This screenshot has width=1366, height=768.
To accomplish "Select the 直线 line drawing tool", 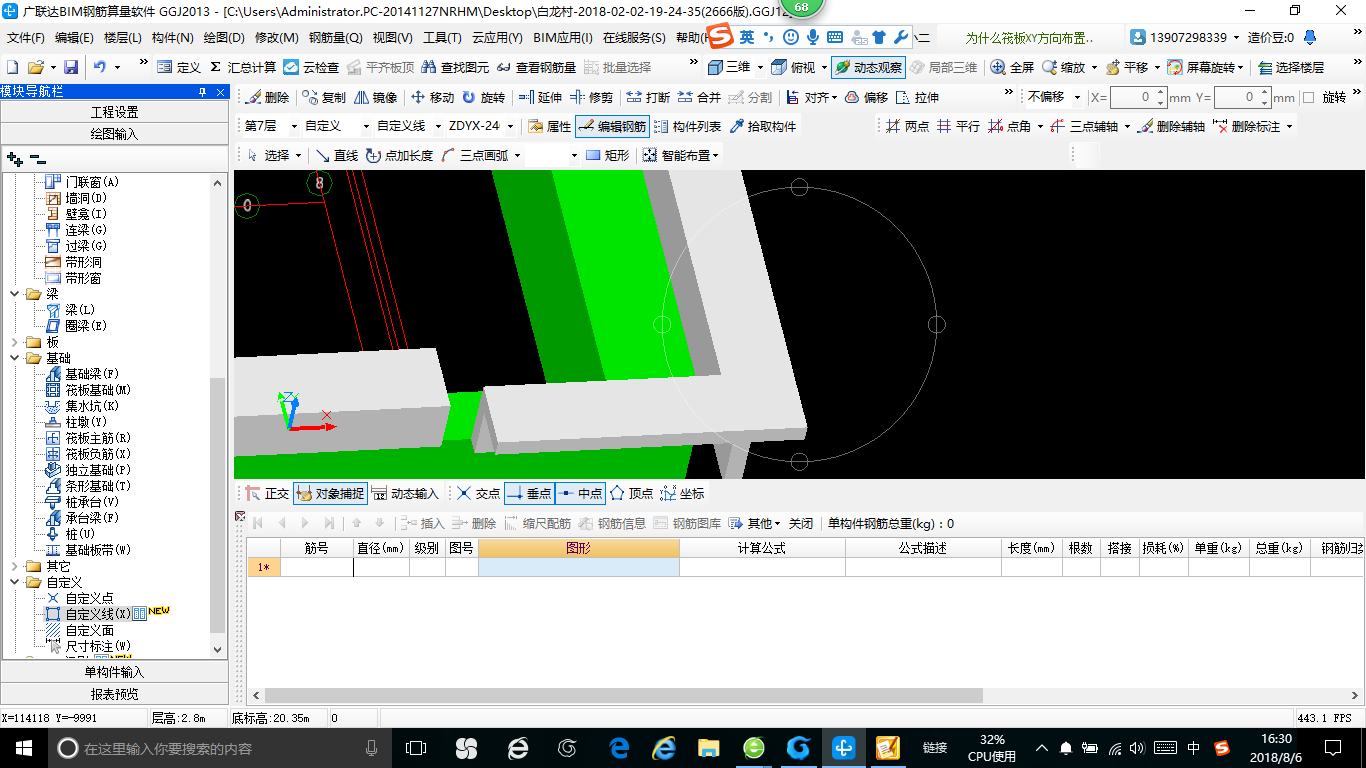I will pyautogui.click(x=337, y=155).
